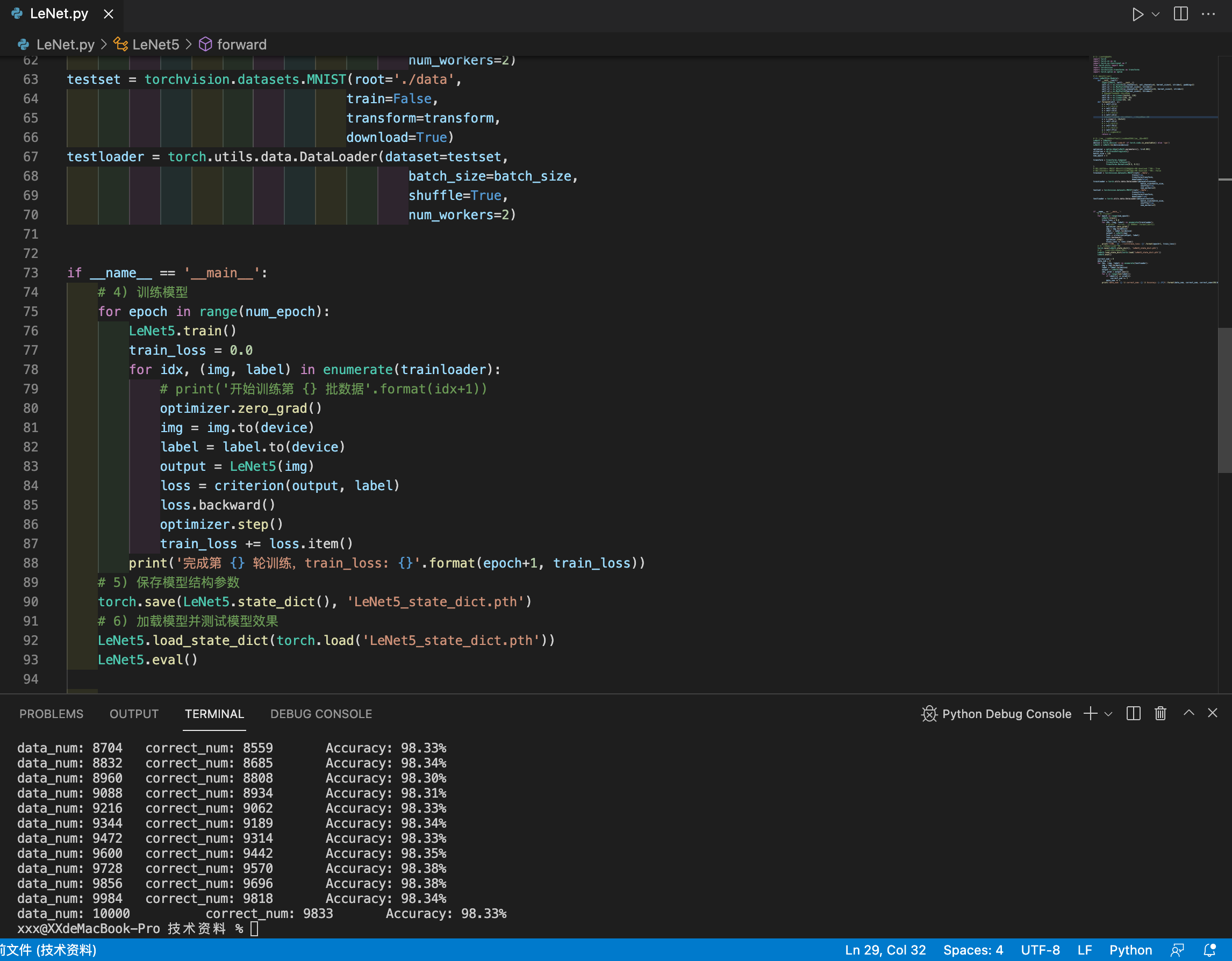The width and height of the screenshot is (1232, 961).
Task: Change indentation via Spaces: 4
Action: (973, 950)
